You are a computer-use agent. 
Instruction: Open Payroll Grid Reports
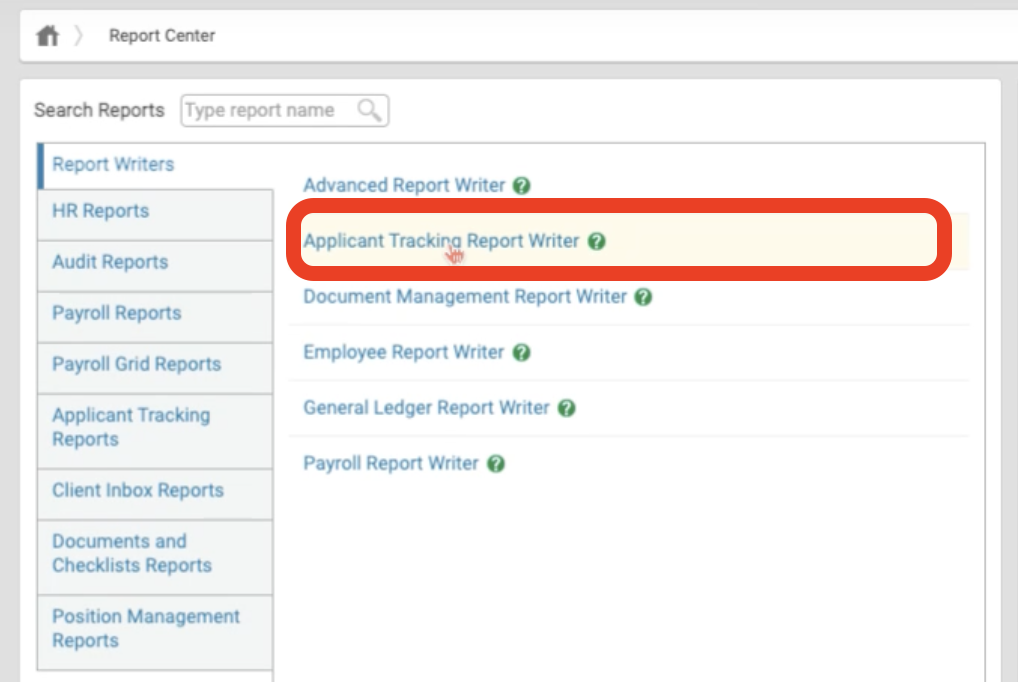136,364
